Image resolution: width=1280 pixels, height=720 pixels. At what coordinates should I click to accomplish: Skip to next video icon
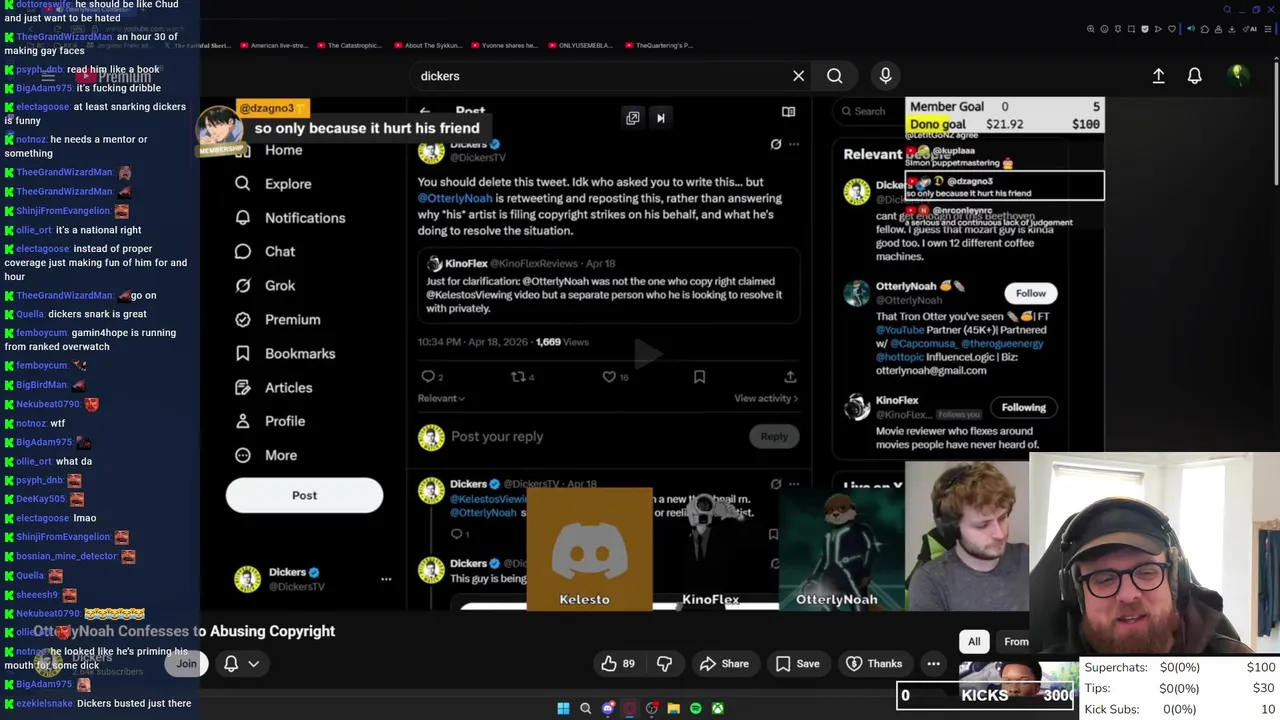661,118
